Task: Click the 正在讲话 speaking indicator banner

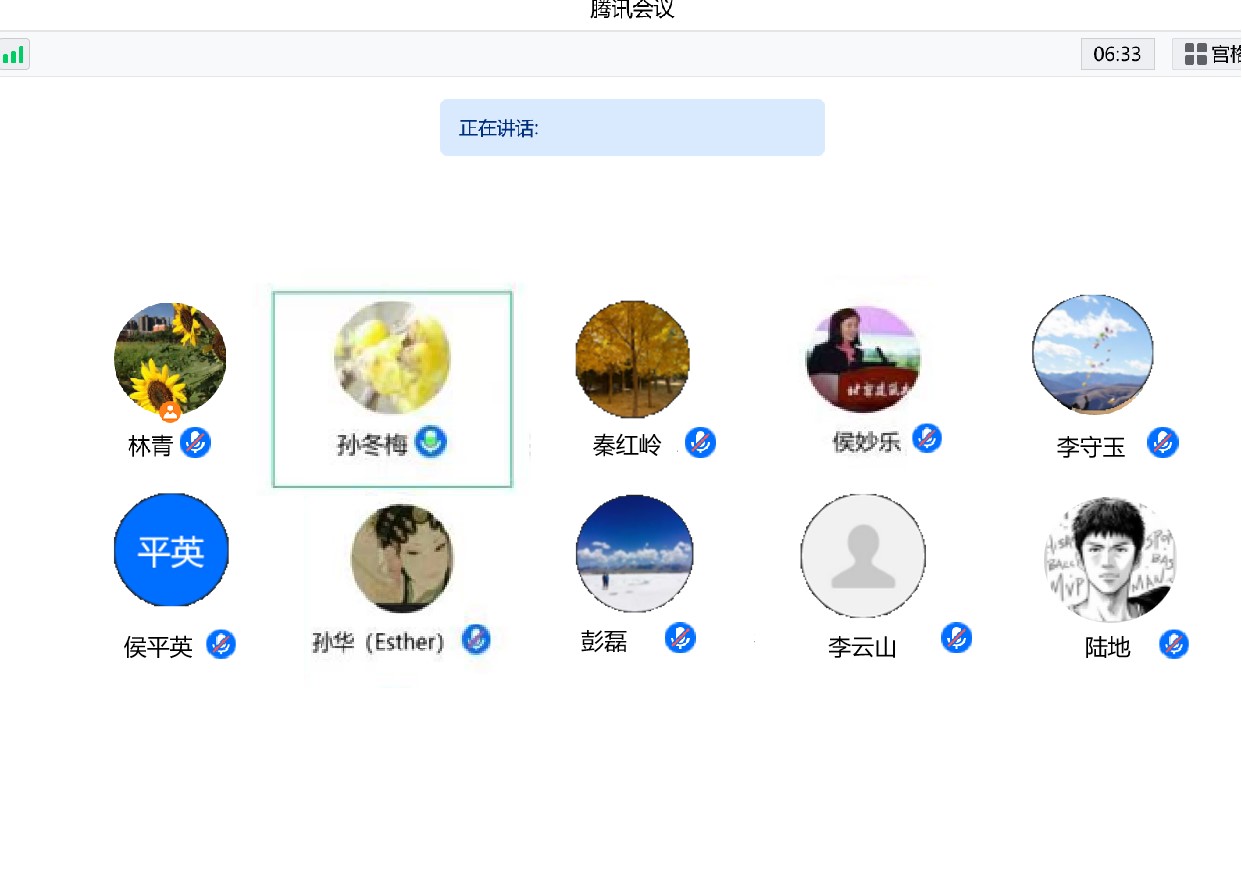Action: click(x=632, y=128)
